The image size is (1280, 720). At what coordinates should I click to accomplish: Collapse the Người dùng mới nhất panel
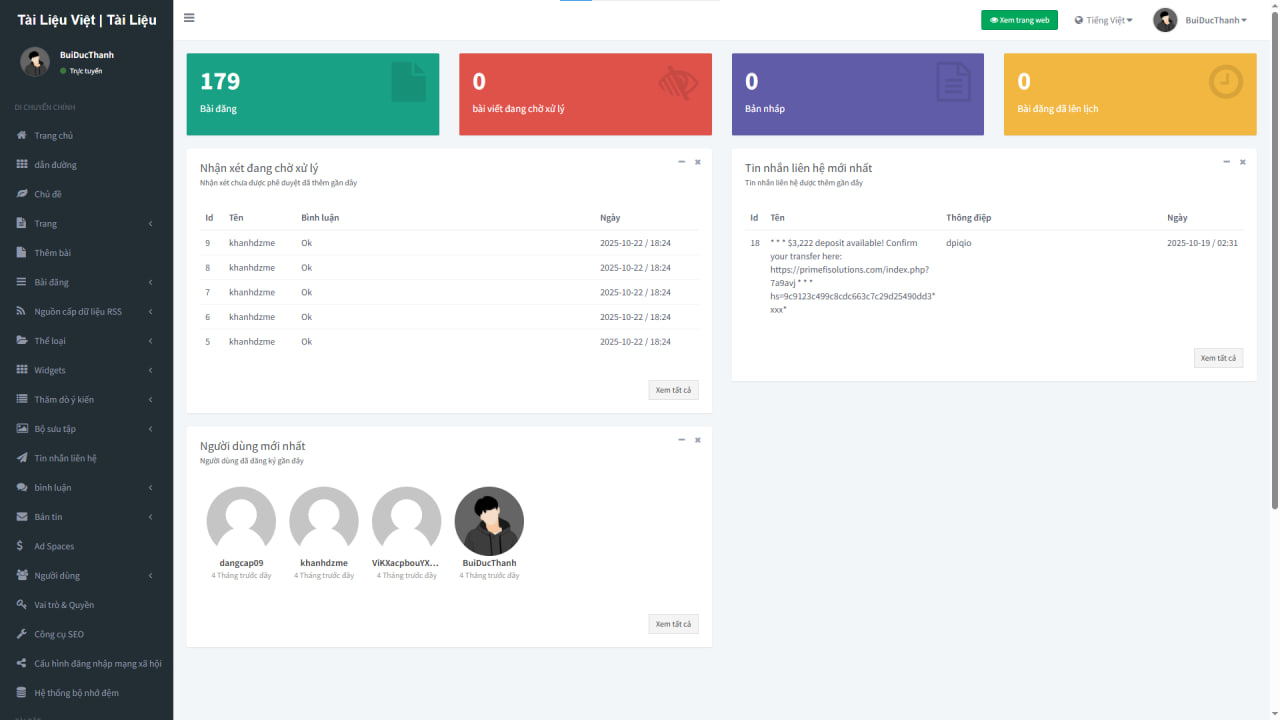coord(681,439)
